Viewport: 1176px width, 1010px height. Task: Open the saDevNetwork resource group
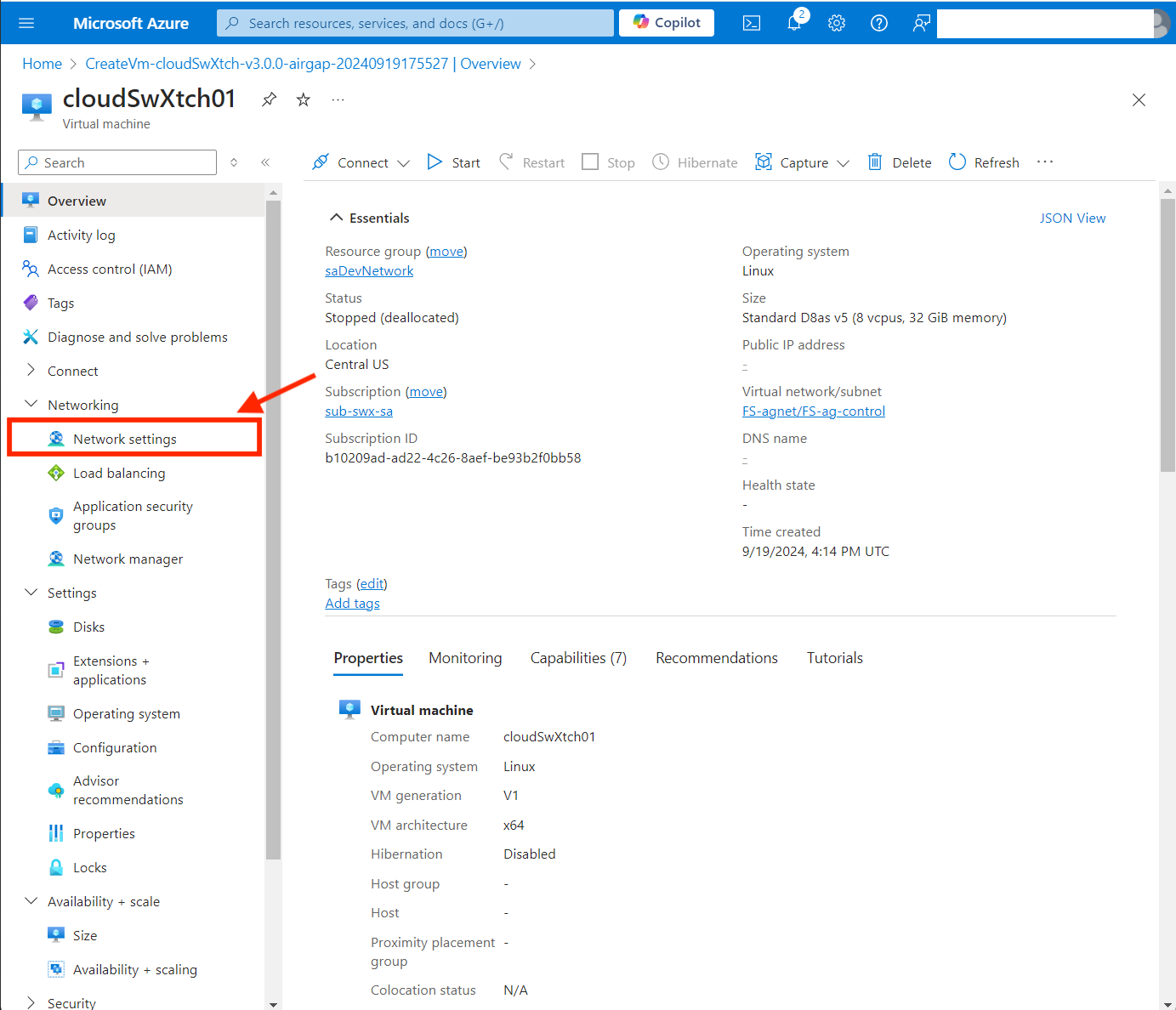click(x=368, y=270)
